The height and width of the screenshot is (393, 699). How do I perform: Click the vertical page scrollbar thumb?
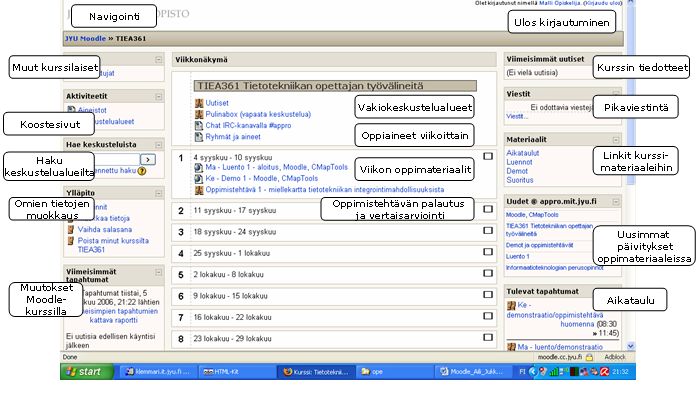pyautogui.click(x=630, y=94)
